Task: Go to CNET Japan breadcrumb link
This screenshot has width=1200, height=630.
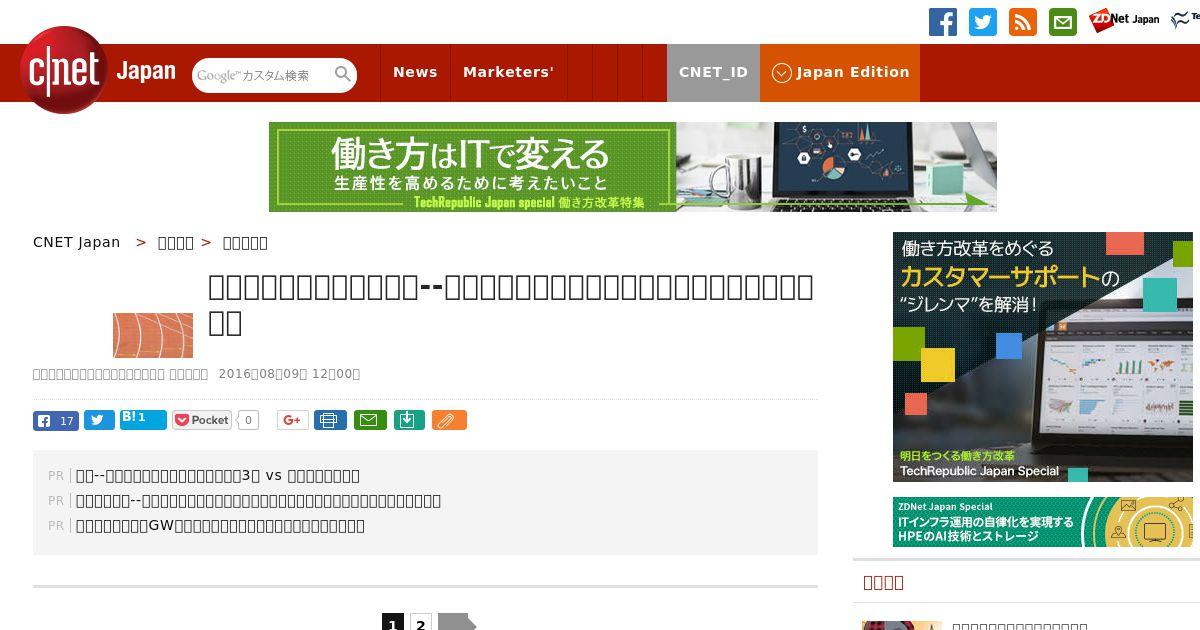Action: pyautogui.click(x=77, y=242)
